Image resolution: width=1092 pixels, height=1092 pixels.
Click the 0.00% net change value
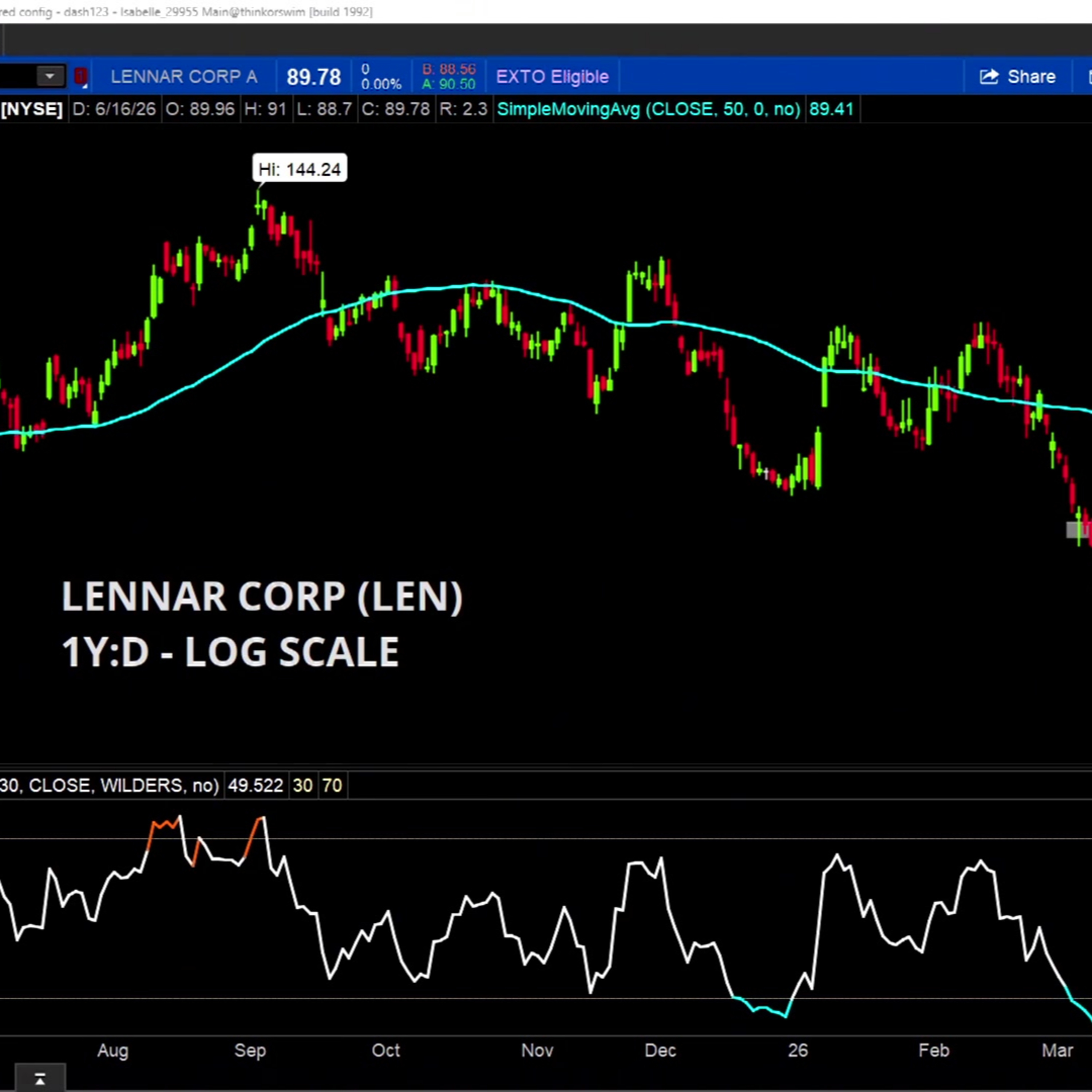[381, 84]
